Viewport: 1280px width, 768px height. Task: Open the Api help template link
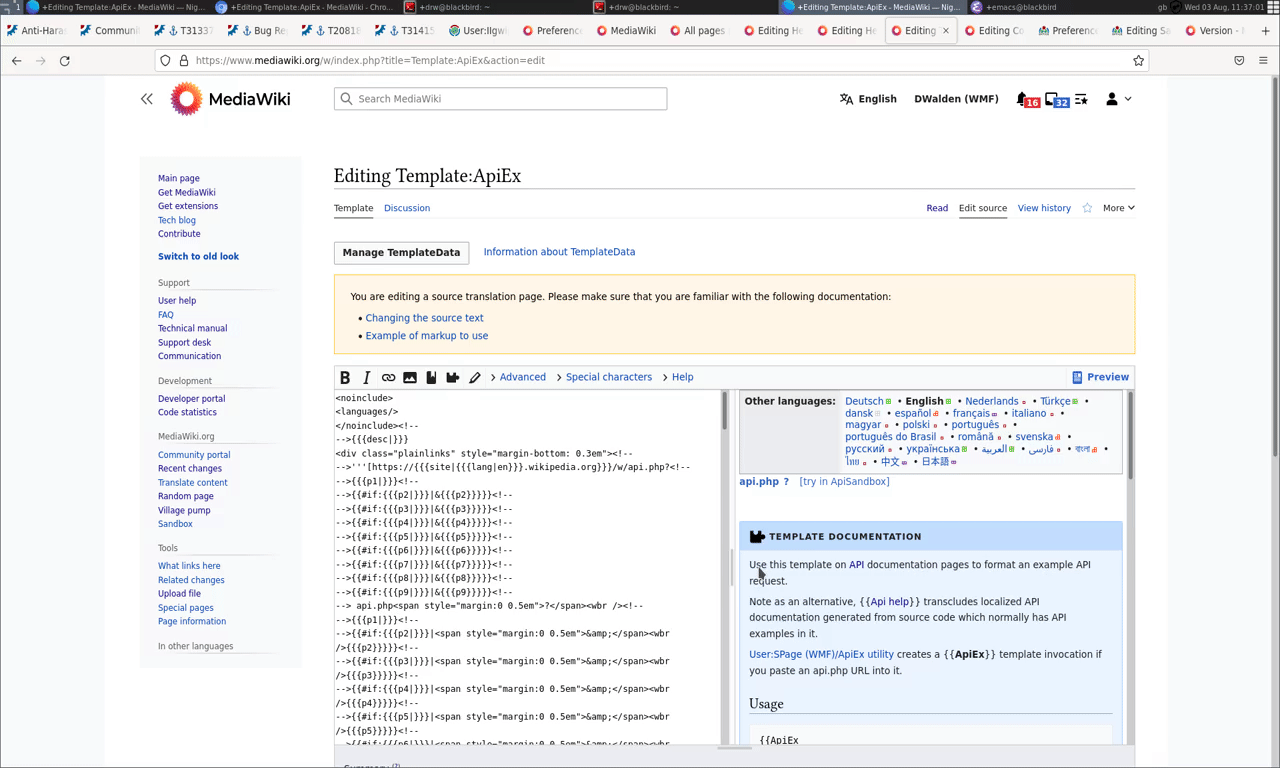tap(890, 602)
